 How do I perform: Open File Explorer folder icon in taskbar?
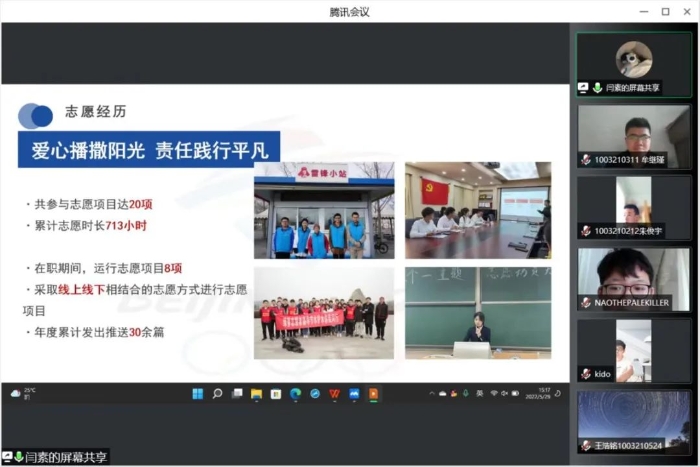[256, 394]
